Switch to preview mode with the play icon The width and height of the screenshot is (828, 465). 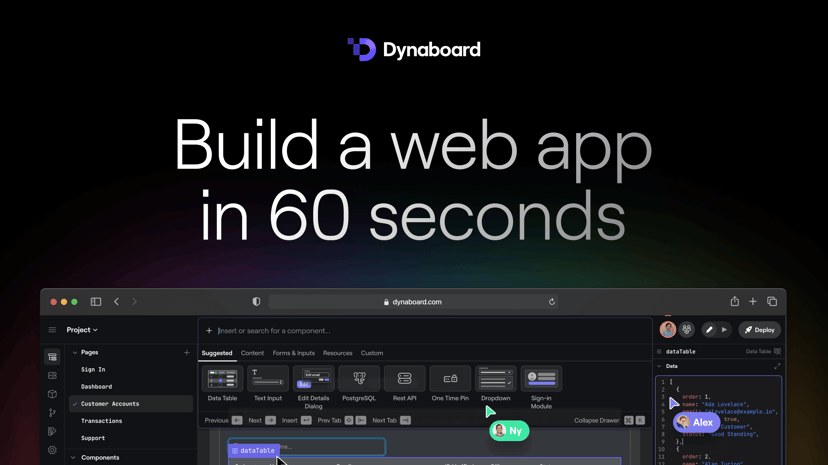(x=724, y=330)
